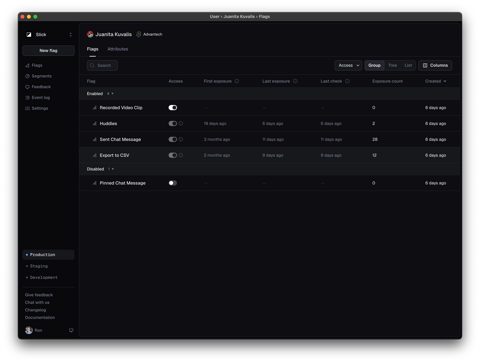Viewport: 480px width, 363px height.
Task: Click the flag icon beside Recorded Video Clip
Action: tap(95, 108)
